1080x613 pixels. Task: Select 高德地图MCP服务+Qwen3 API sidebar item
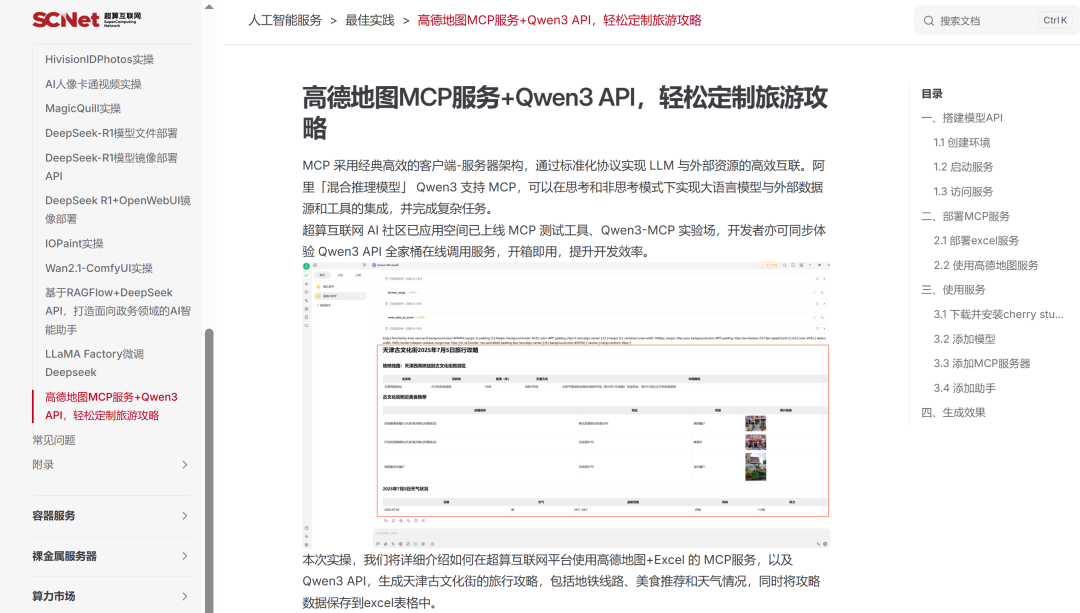pyautogui.click(x=111, y=406)
